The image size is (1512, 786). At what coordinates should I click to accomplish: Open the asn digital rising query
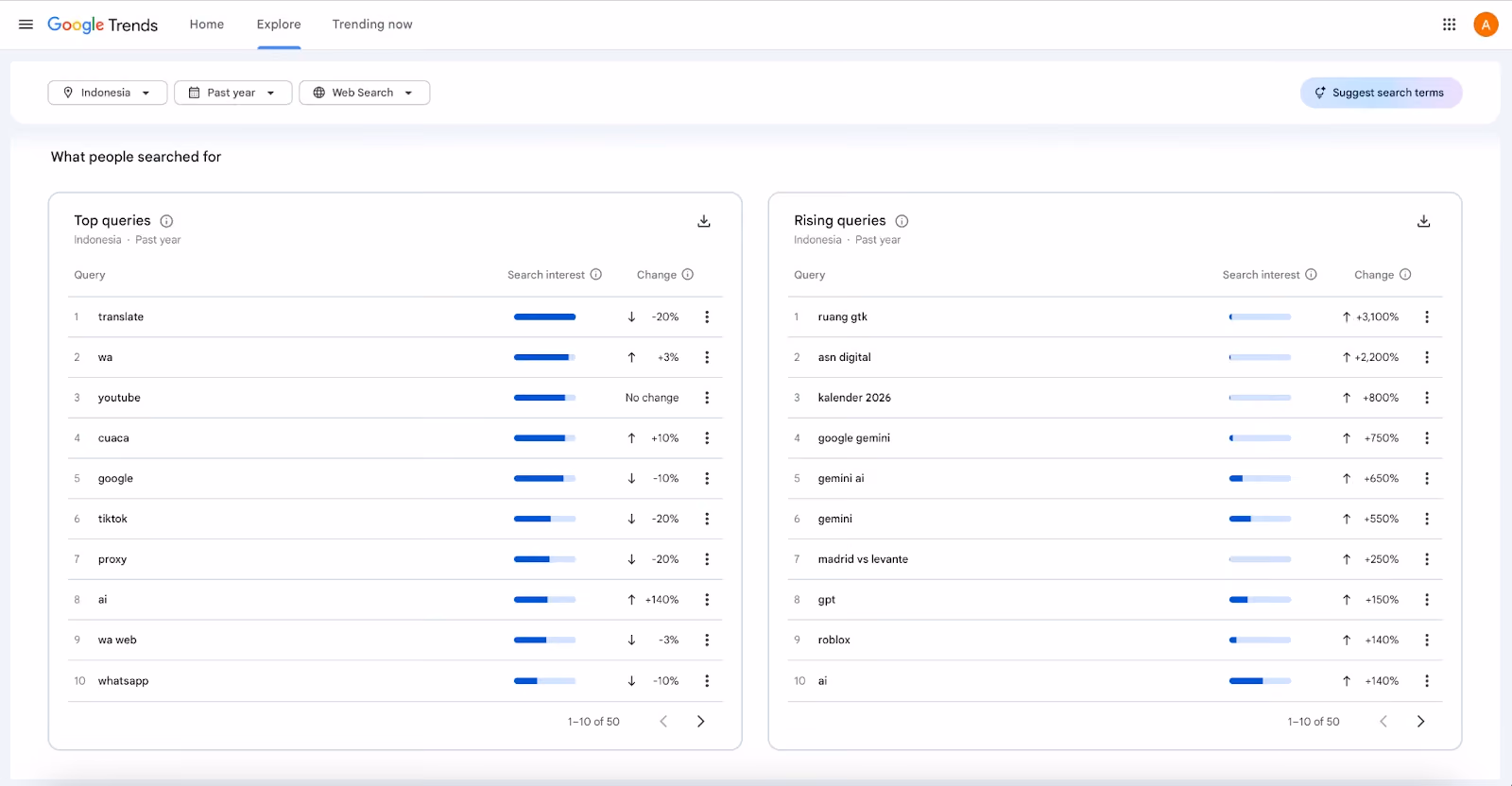[x=845, y=357]
